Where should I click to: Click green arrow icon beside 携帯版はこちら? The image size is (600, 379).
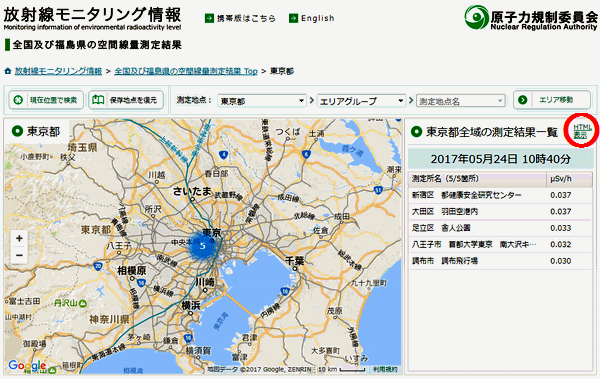coord(209,18)
